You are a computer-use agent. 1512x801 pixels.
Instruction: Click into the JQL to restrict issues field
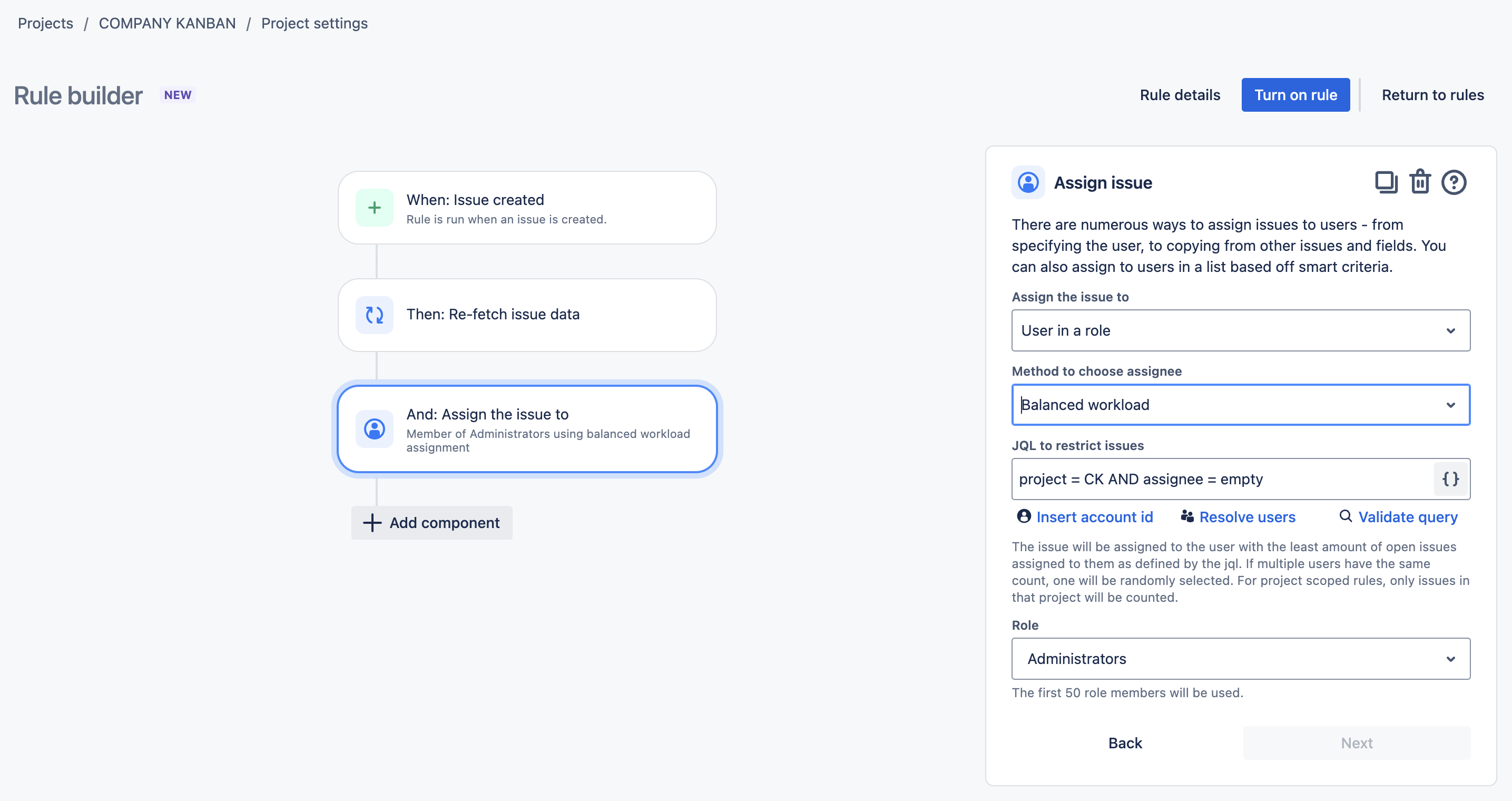[1221, 479]
